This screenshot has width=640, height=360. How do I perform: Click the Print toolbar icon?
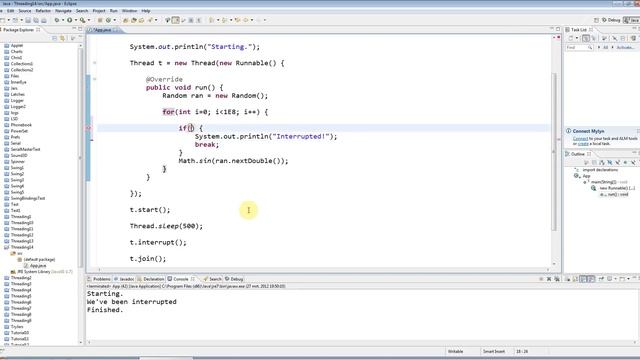coord(44,20)
